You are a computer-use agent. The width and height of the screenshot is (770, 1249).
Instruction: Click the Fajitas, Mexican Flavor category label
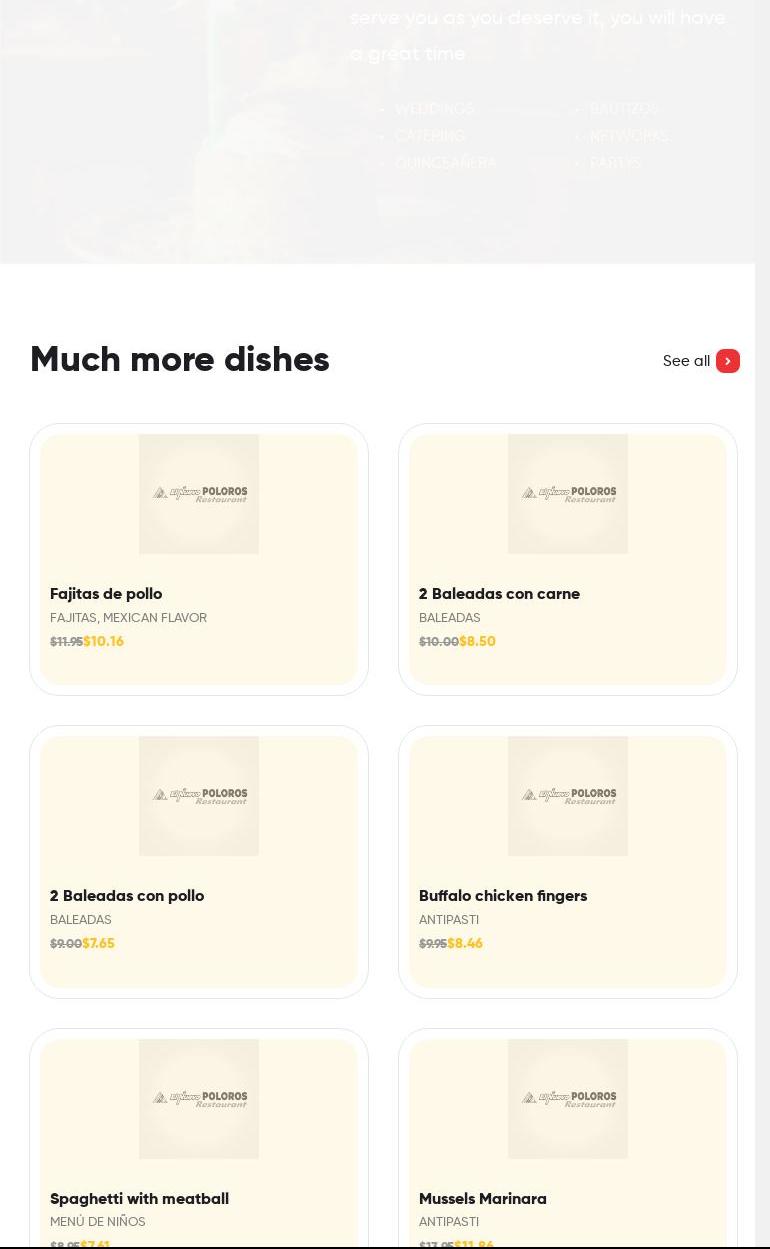[x=128, y=618]
